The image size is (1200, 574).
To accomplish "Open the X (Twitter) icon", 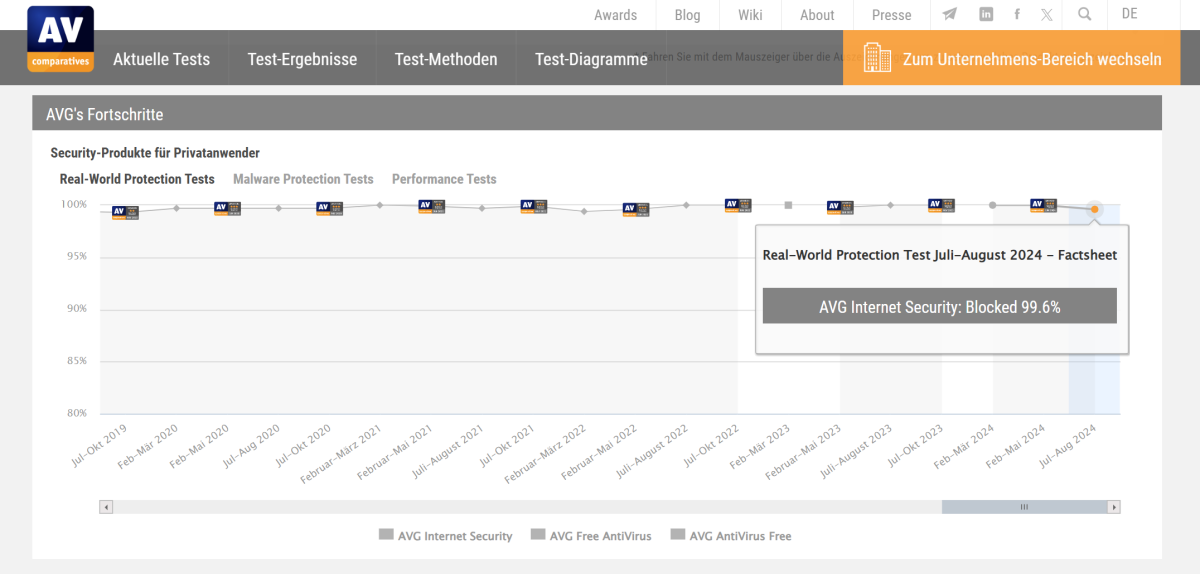I will [1046, 14].
